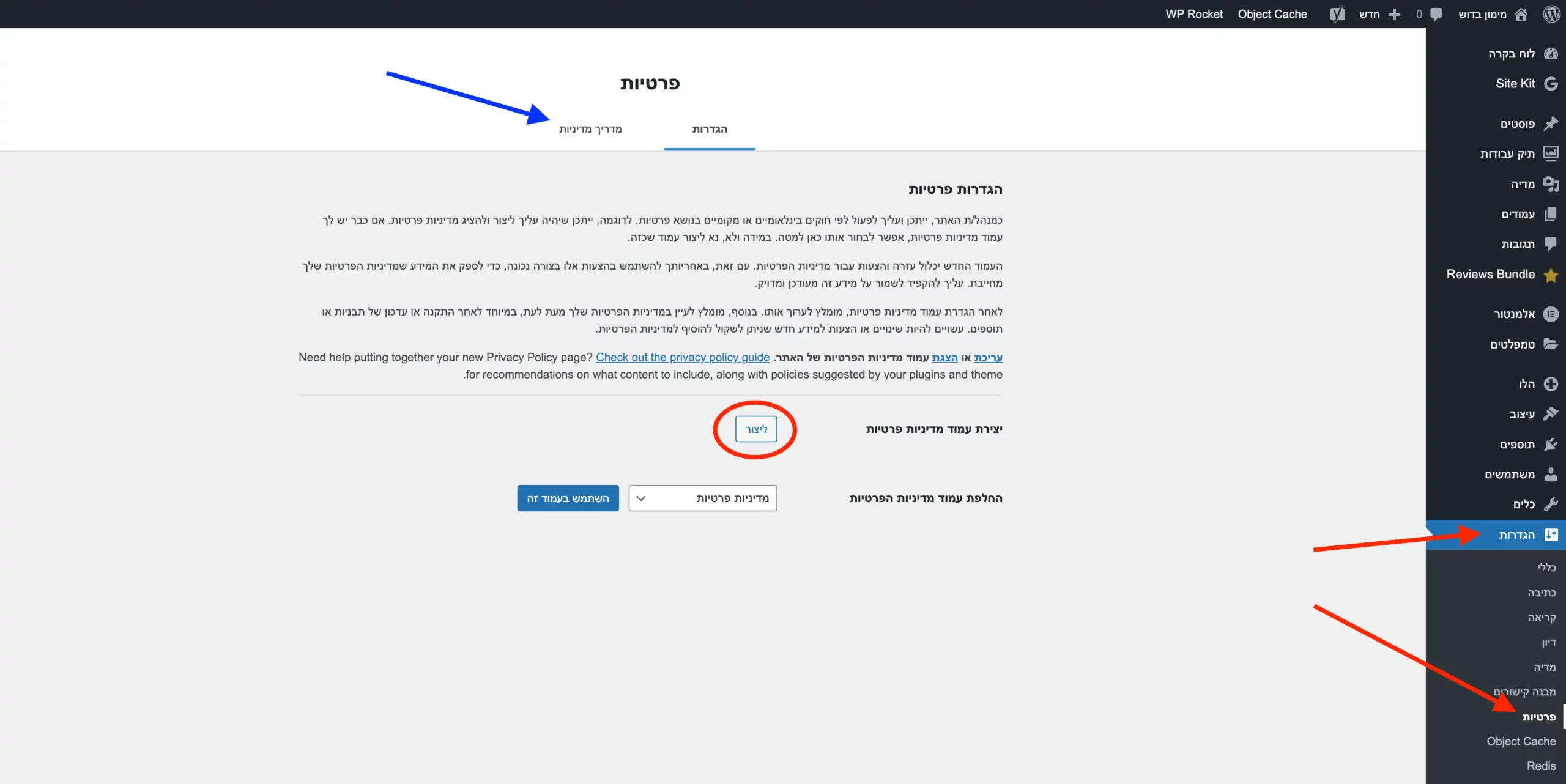
Task: Click the comments bubble icon in admin bar
Action: point(1436,14)
